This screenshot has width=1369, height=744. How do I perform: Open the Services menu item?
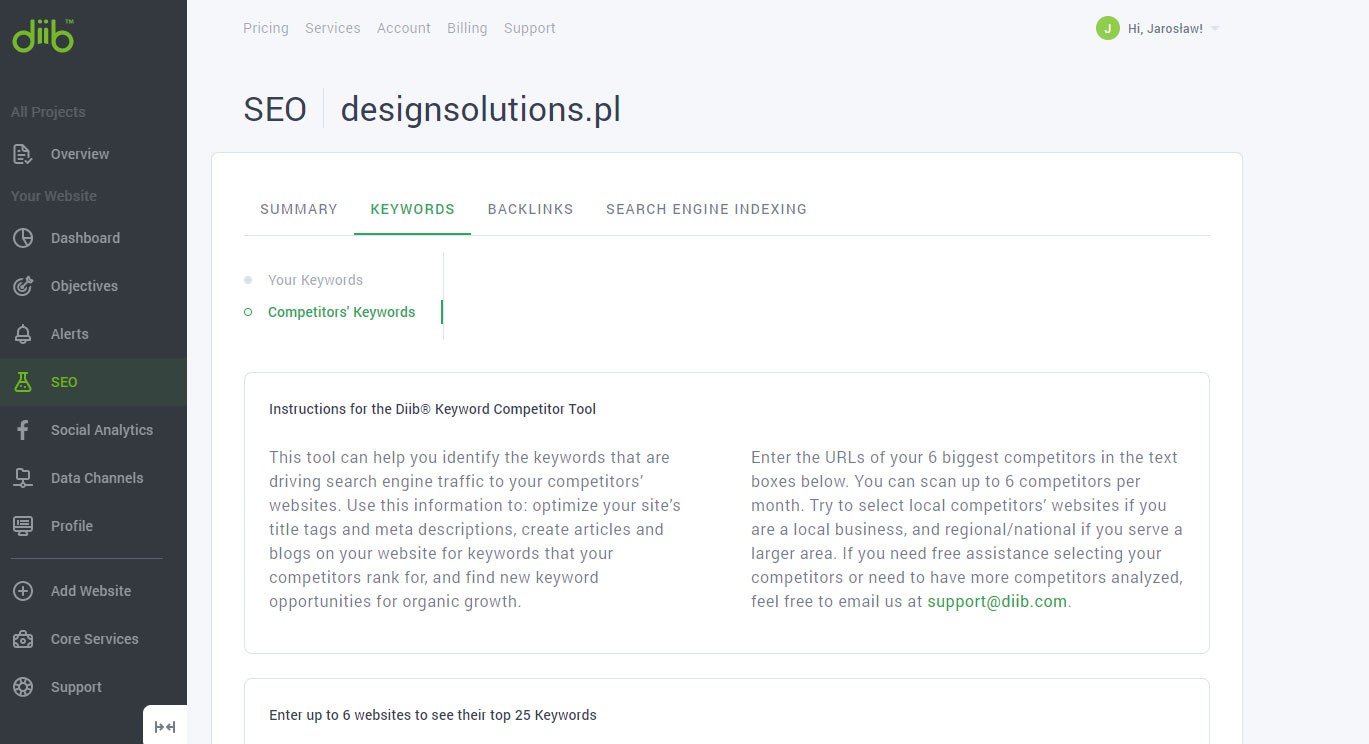tap(333, 28)
